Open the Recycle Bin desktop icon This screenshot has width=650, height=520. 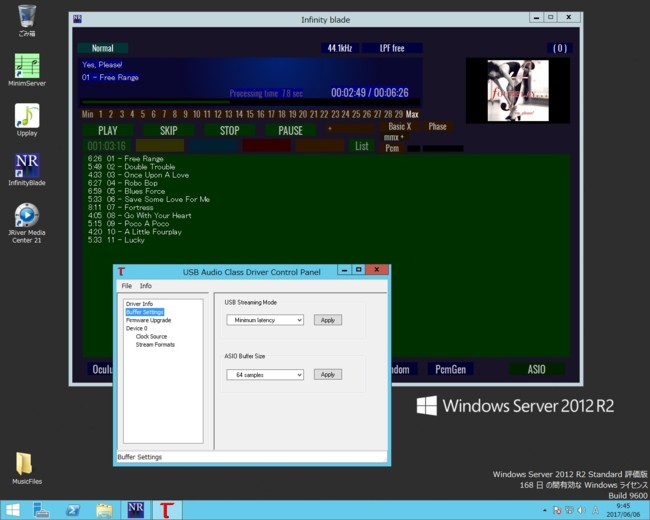pos(27,20)
